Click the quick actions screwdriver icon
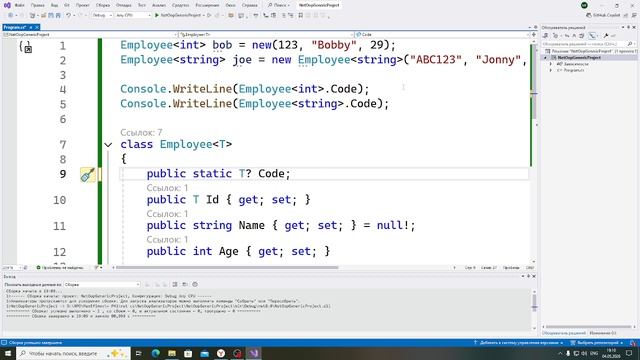This screenshot has height=360, width=640. click(x=87, y=175)
